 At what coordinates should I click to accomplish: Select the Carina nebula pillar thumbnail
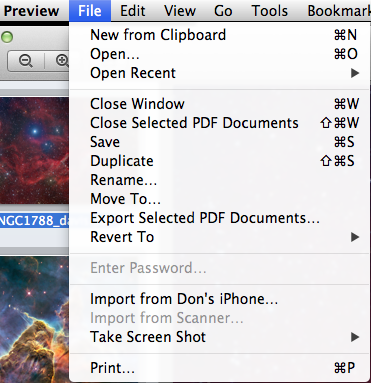click(34, 319)
